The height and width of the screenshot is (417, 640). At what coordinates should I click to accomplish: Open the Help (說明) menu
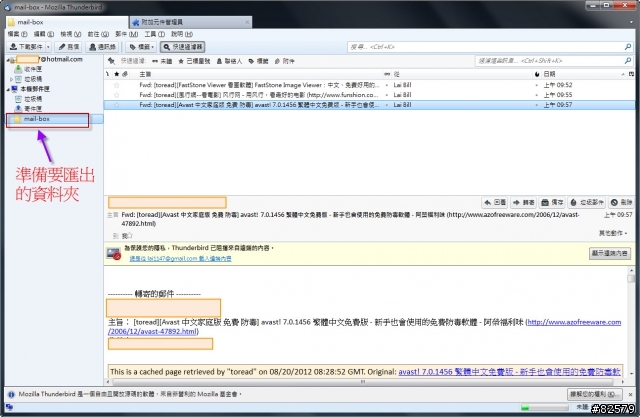pyautogui.click(x=182, y=34)
